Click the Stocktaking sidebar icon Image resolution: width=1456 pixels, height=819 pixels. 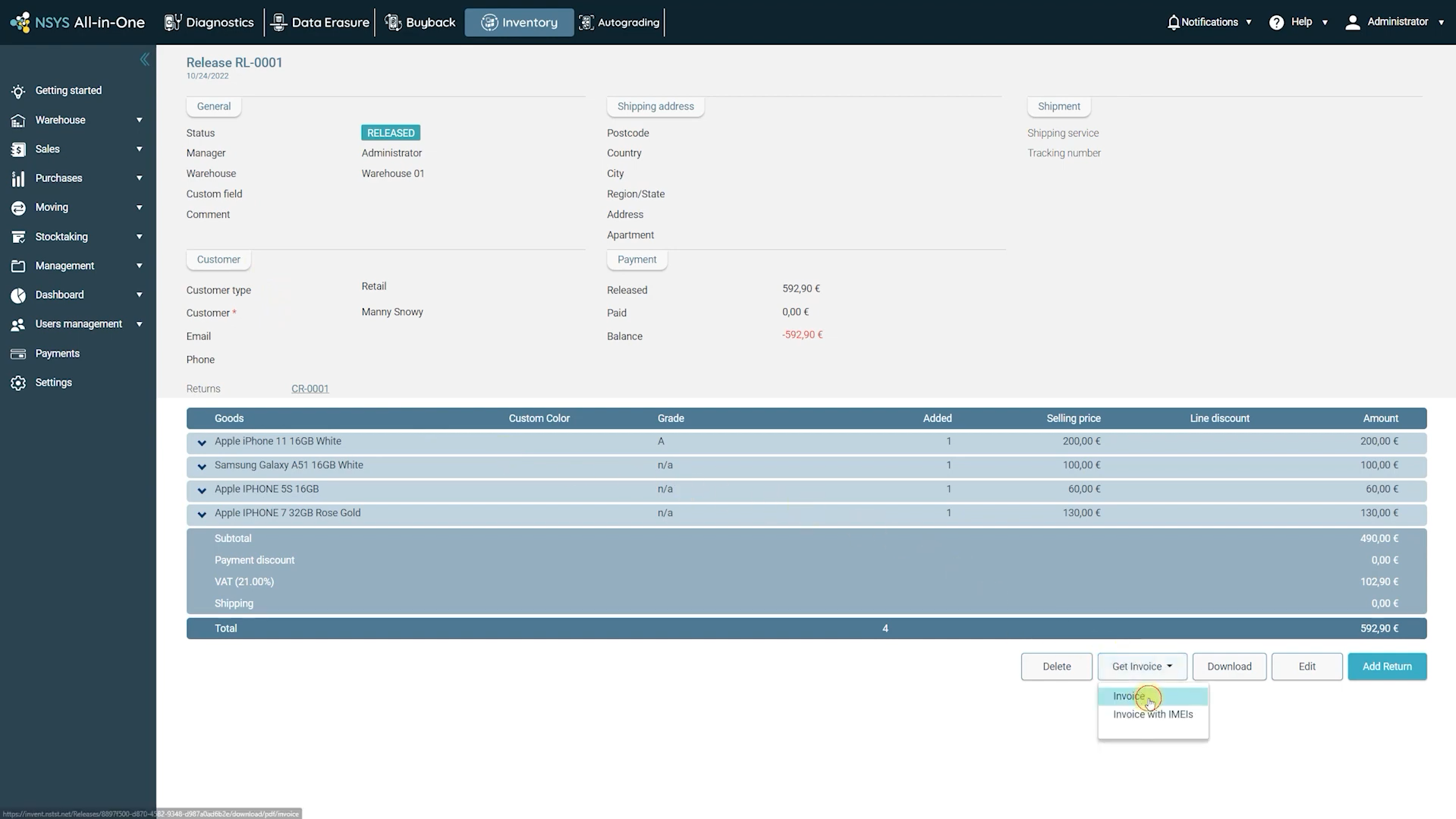18,237
